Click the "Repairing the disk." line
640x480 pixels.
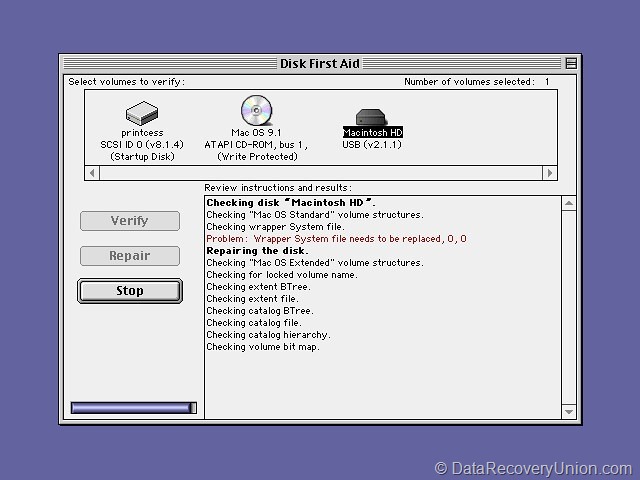[258, 251]
